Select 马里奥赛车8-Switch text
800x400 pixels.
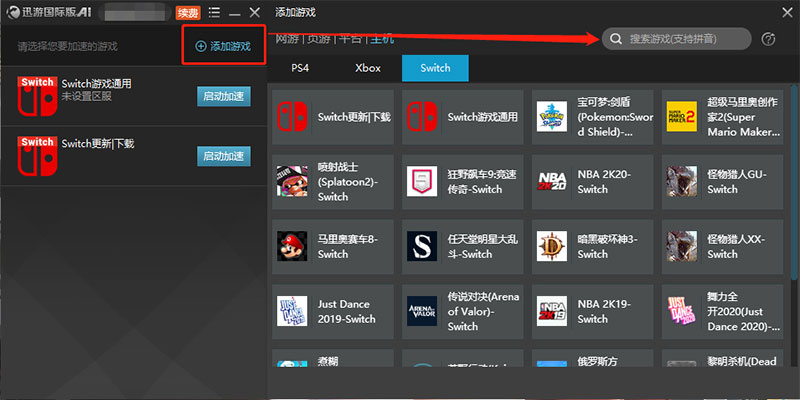click(x=347, y=246)
